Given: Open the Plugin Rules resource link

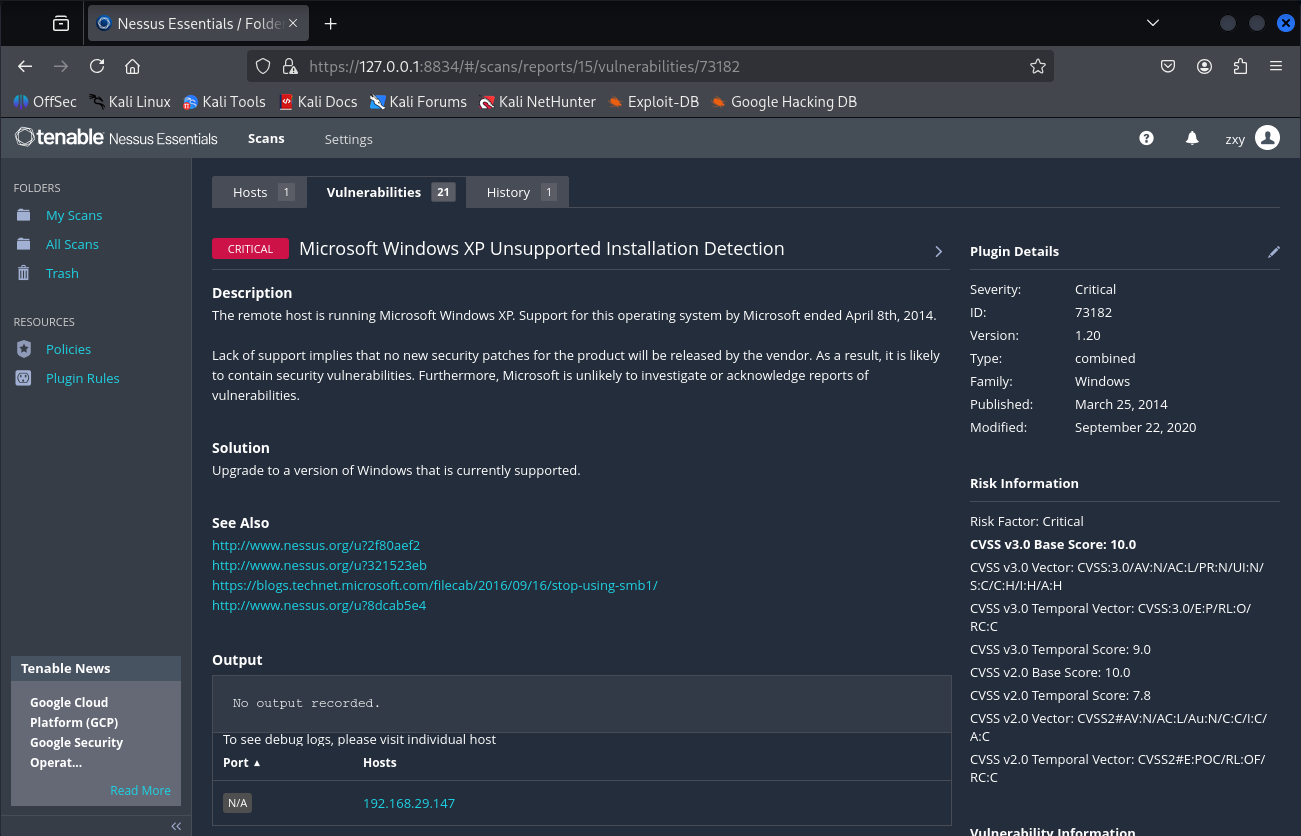Looking at the screenshot, I should (82, 378).
